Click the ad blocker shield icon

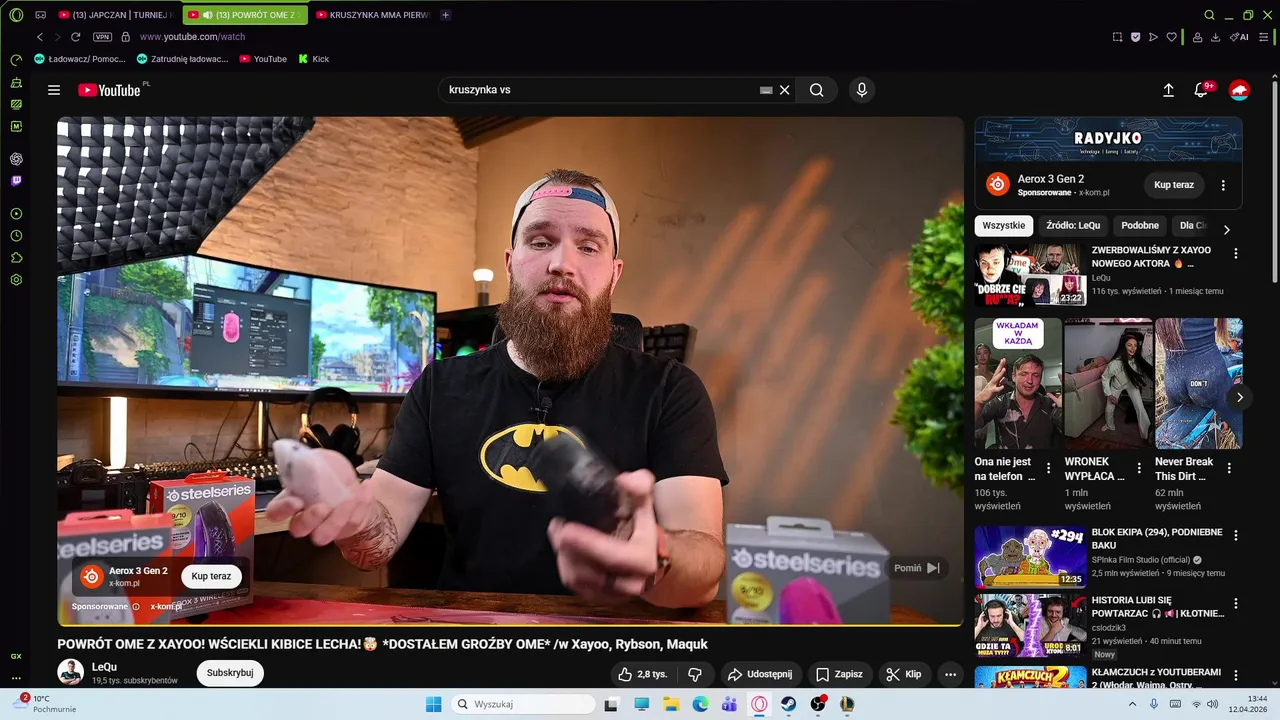coord(1135,37)
